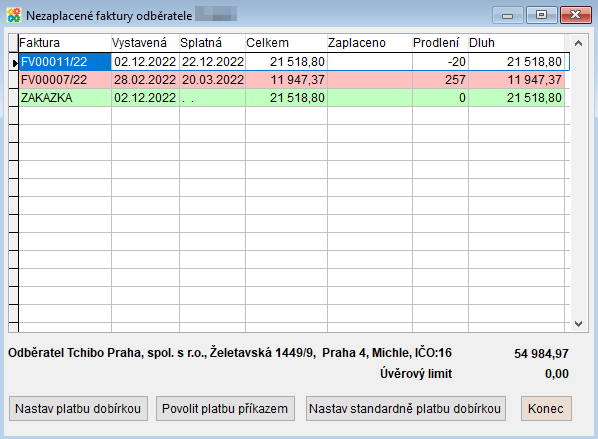Click the Zaplaceno cell of FV00011/22
598x439 pixels.
[370, 62]
